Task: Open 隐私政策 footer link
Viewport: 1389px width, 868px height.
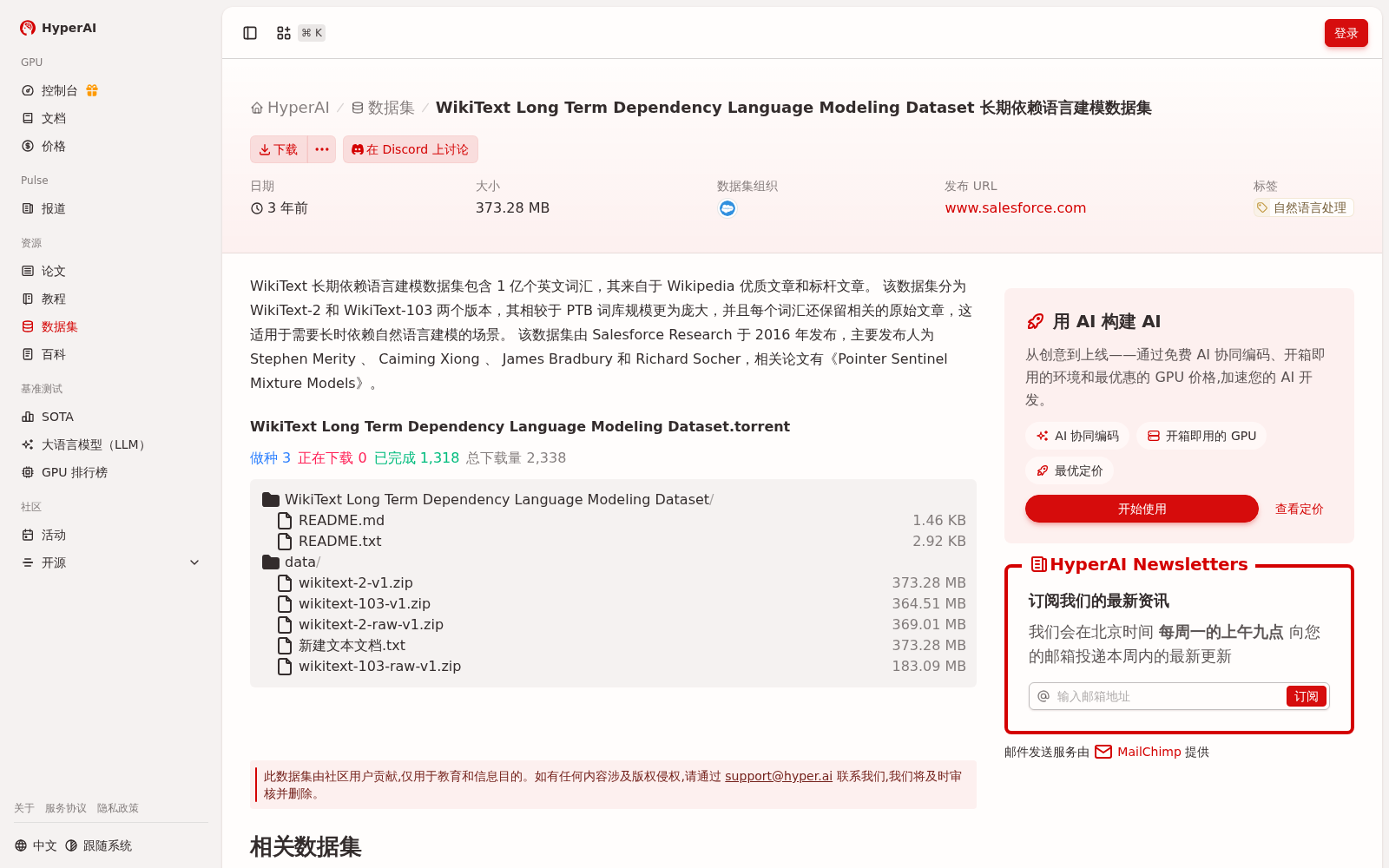Action: pyautogui.click(x=118, y=808)
